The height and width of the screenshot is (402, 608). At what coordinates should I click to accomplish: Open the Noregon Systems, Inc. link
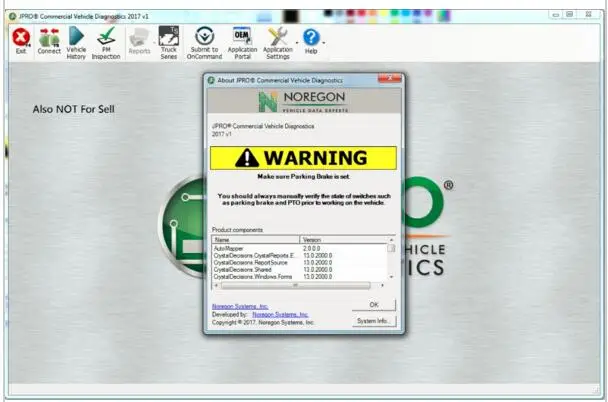240,307
